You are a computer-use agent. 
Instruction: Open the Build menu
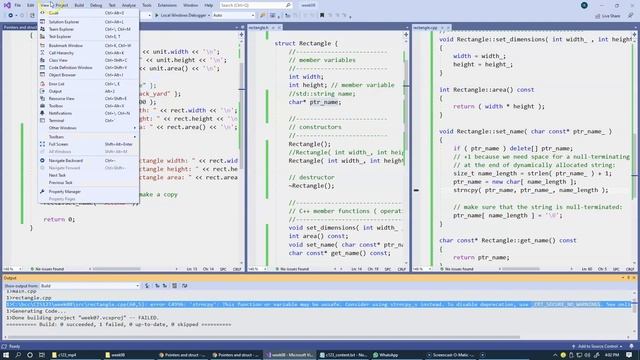coord(79,5)
